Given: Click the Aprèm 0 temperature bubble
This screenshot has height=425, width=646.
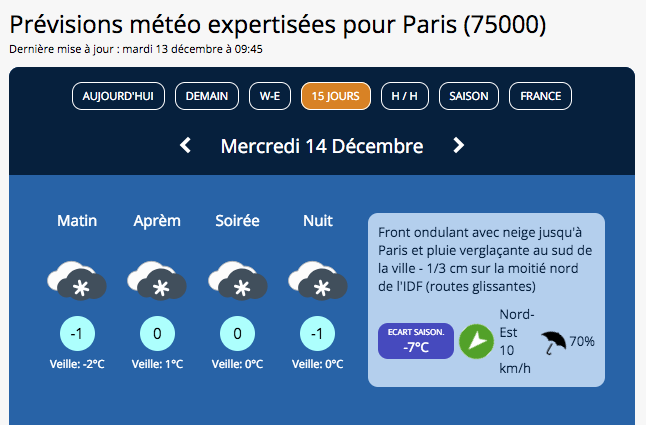Looking at the screenshot, I should (157, 333).
